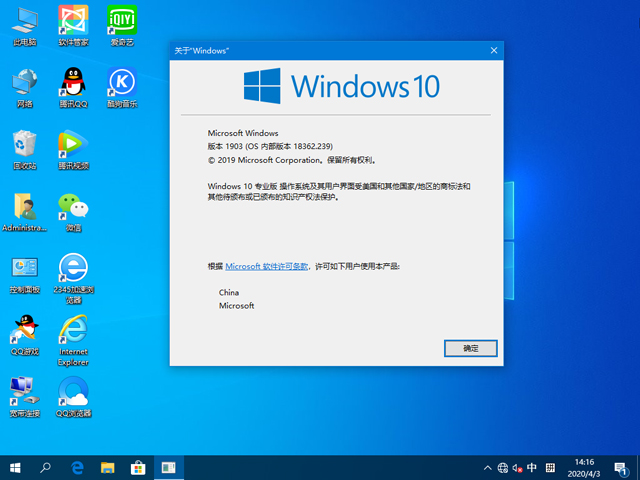This screenshot has width=640, height=480.
Task: Select the QQ浏览器 desktop shortcut
Action: [x=73, y=398]
